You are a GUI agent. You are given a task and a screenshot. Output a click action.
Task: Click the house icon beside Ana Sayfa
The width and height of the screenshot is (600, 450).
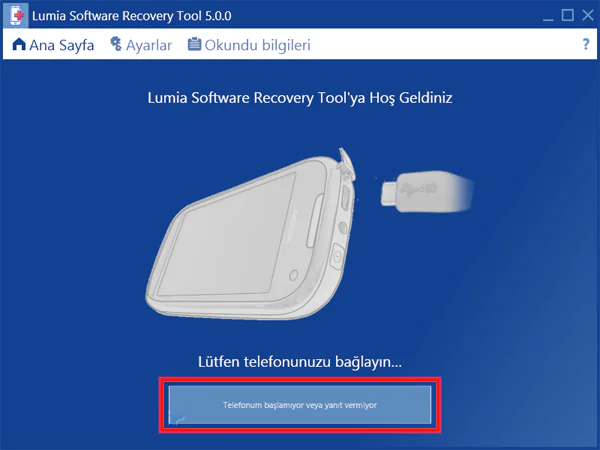tap(19, 44)
